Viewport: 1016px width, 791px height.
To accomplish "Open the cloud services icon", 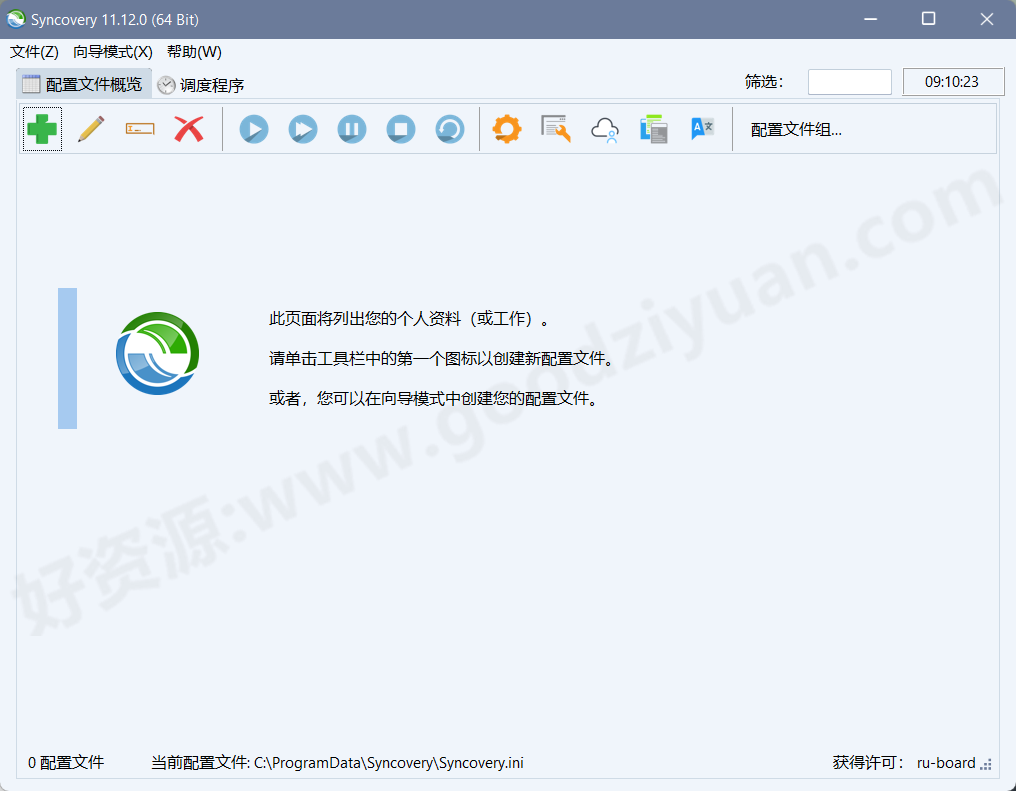I will (604, 129).
